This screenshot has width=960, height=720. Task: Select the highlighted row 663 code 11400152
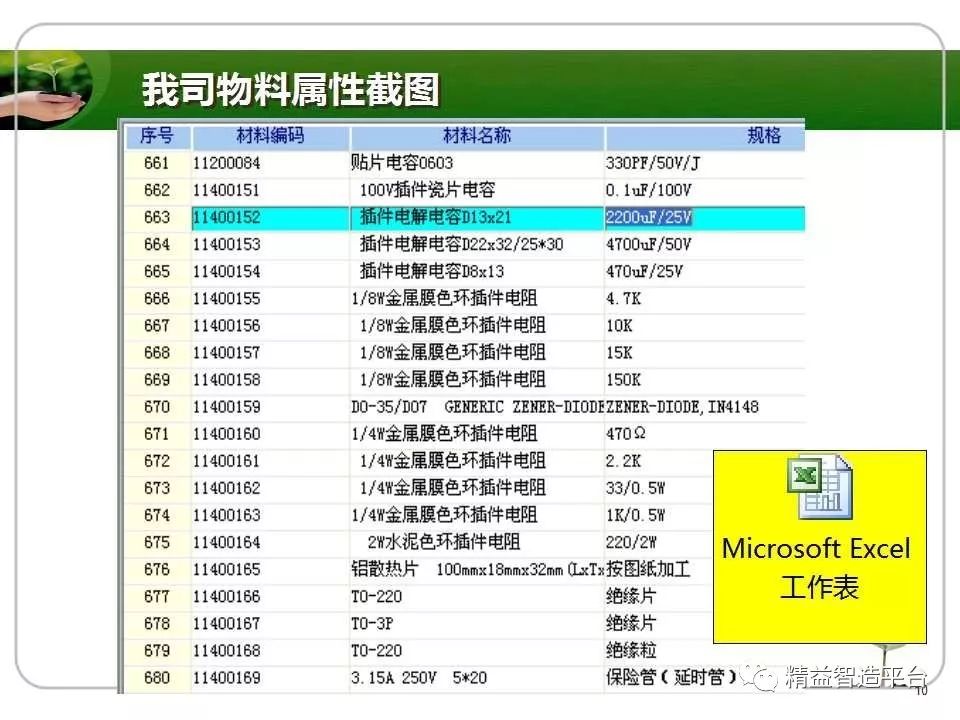coord(226,217)
